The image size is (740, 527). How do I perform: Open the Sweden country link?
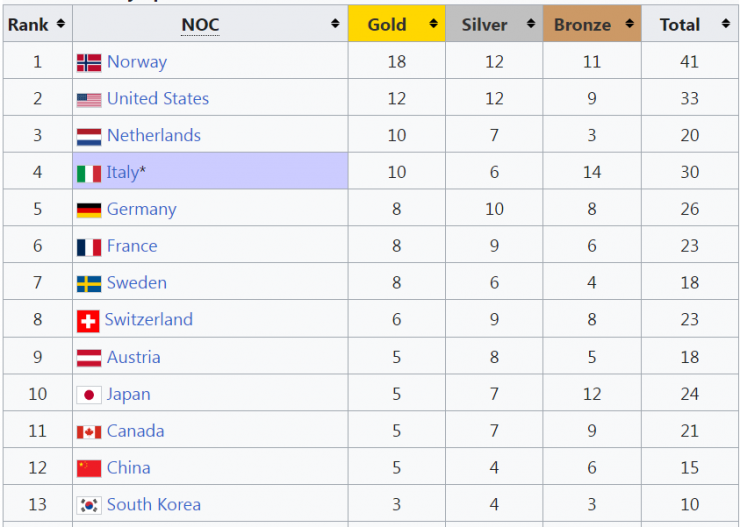click(x=137, y=283)
